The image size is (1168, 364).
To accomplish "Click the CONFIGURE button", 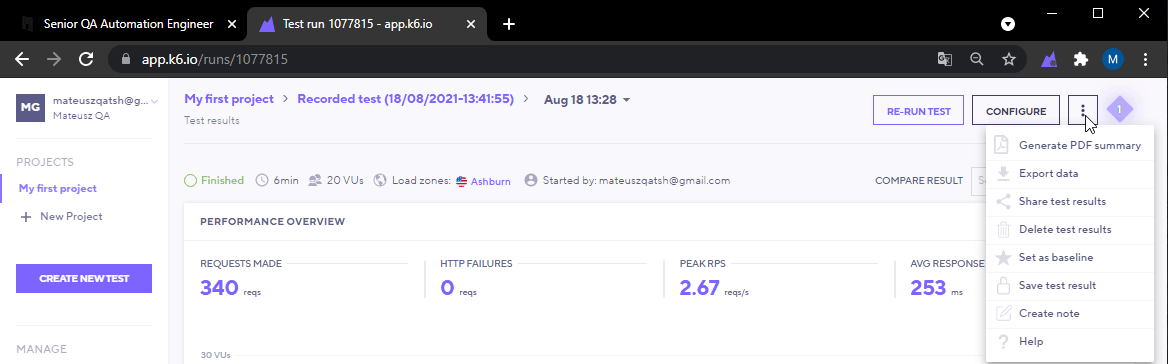I will click(1015, 111).
